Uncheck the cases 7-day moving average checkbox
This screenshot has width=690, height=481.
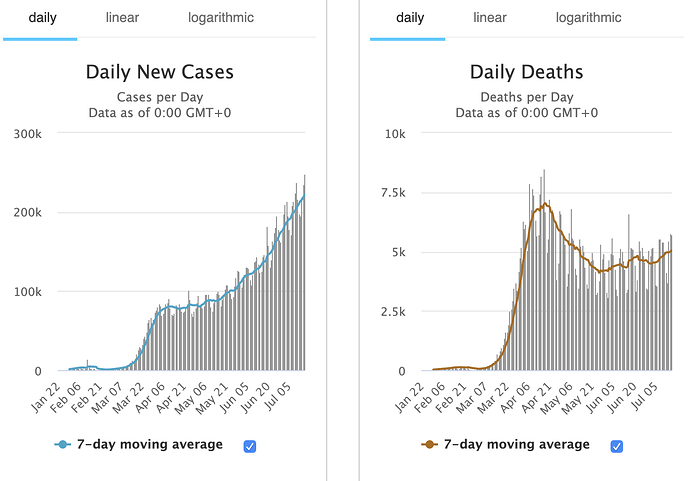coord(250,446)
